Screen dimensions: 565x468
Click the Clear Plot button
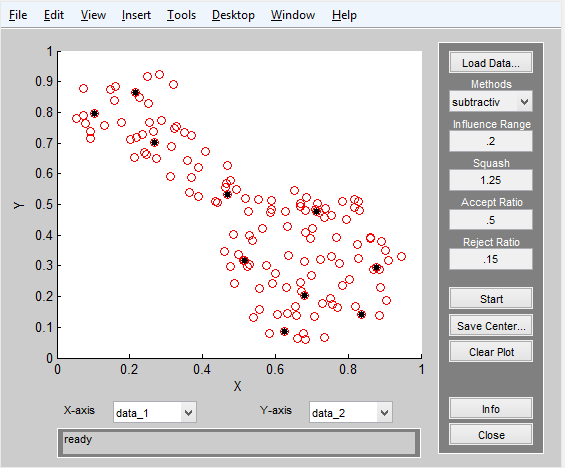pyautogui.click(x=491, y=352)
